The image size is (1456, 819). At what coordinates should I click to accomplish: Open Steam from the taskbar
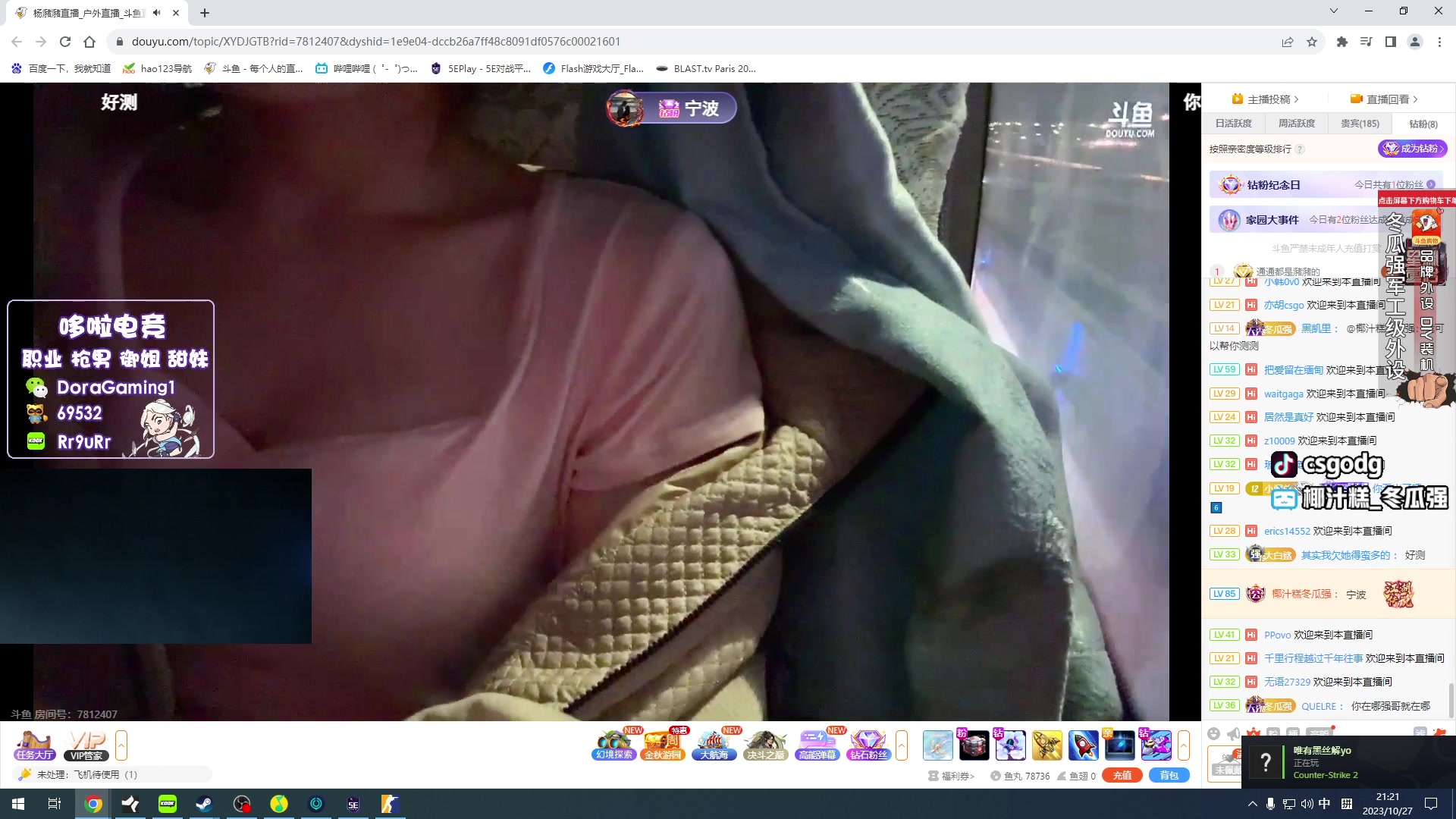pos(204,804)
